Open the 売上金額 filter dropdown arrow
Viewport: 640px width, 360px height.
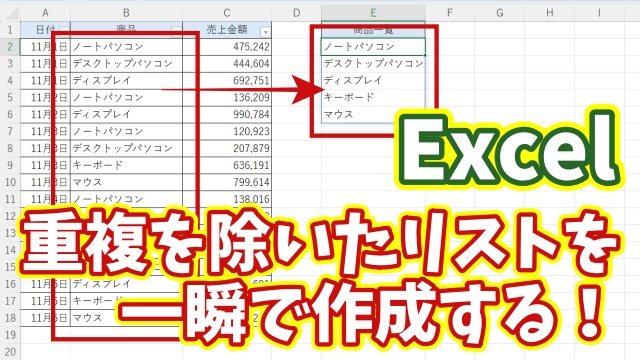tap(266, 31)
